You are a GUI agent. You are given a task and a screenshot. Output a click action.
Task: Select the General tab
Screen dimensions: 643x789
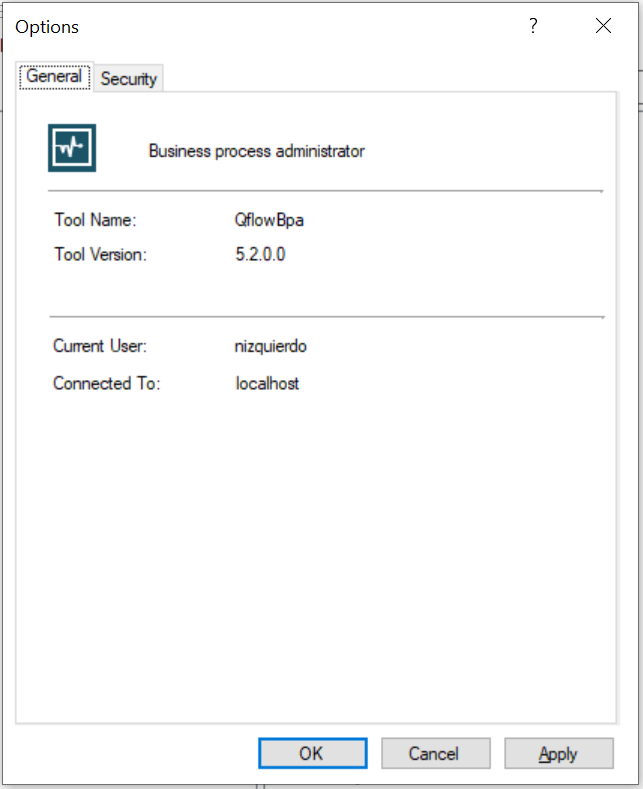pyautogui.click(x=54, y=76)
